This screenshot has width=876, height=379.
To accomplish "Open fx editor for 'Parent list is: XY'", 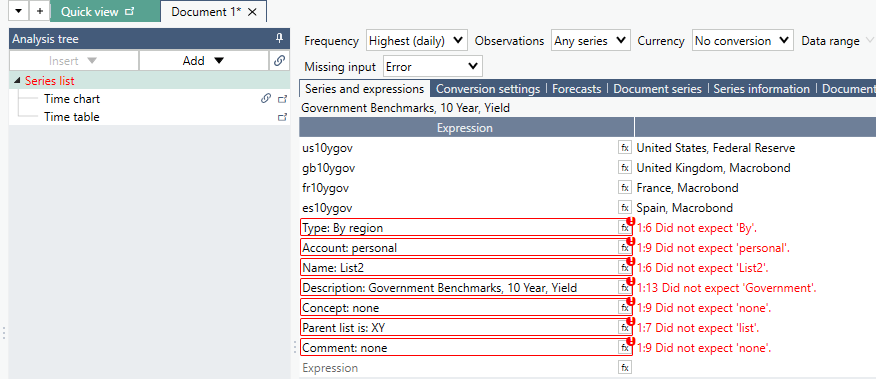I will pos(625,328).
